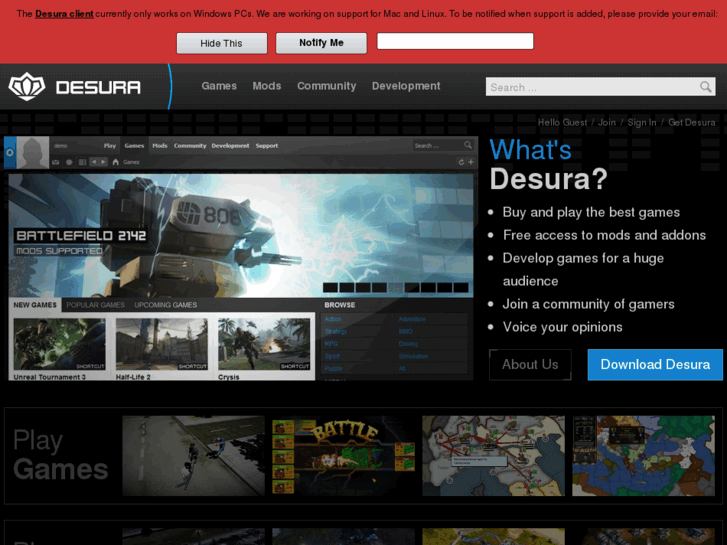Image resolution: width=727 pixels, height=545 pixels.
Task: Click the text Develop games for a huge audience
Action: click(583, 269)
